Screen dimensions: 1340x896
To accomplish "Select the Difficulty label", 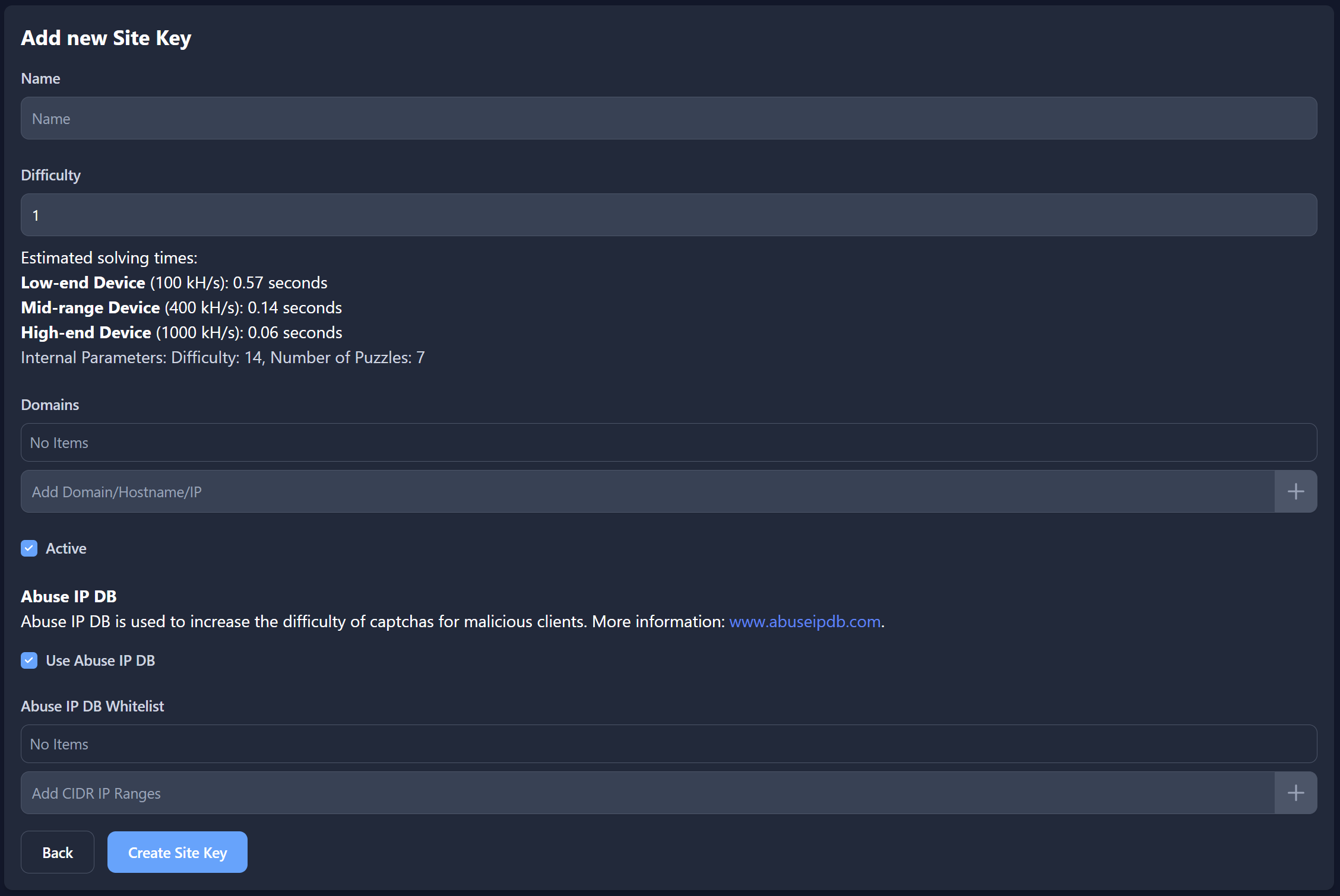I will [50, 174].
